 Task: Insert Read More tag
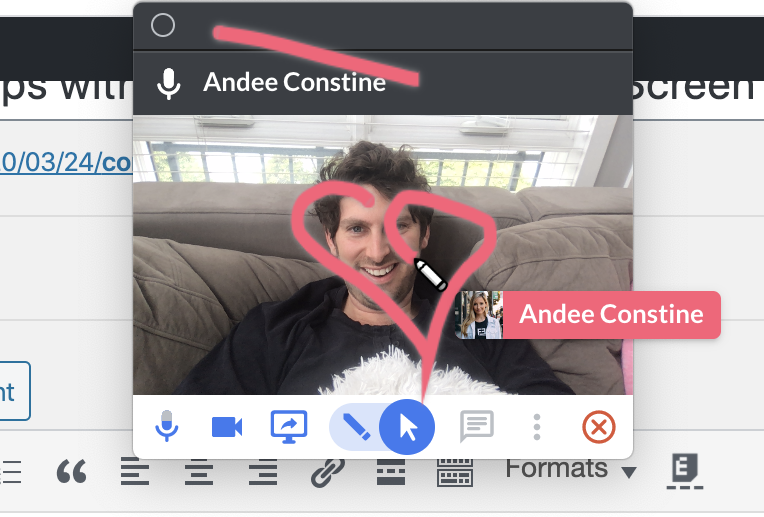[391, 471]
